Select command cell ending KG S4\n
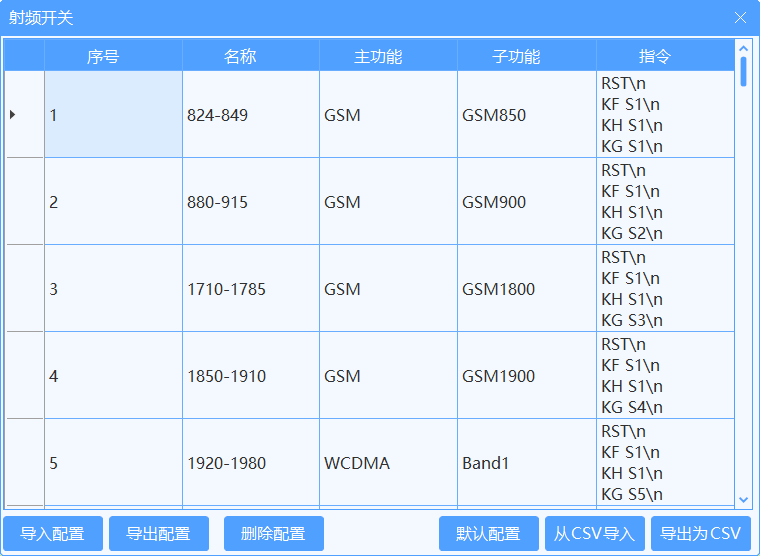Screen dimensions: 760x556 (665, 375)
